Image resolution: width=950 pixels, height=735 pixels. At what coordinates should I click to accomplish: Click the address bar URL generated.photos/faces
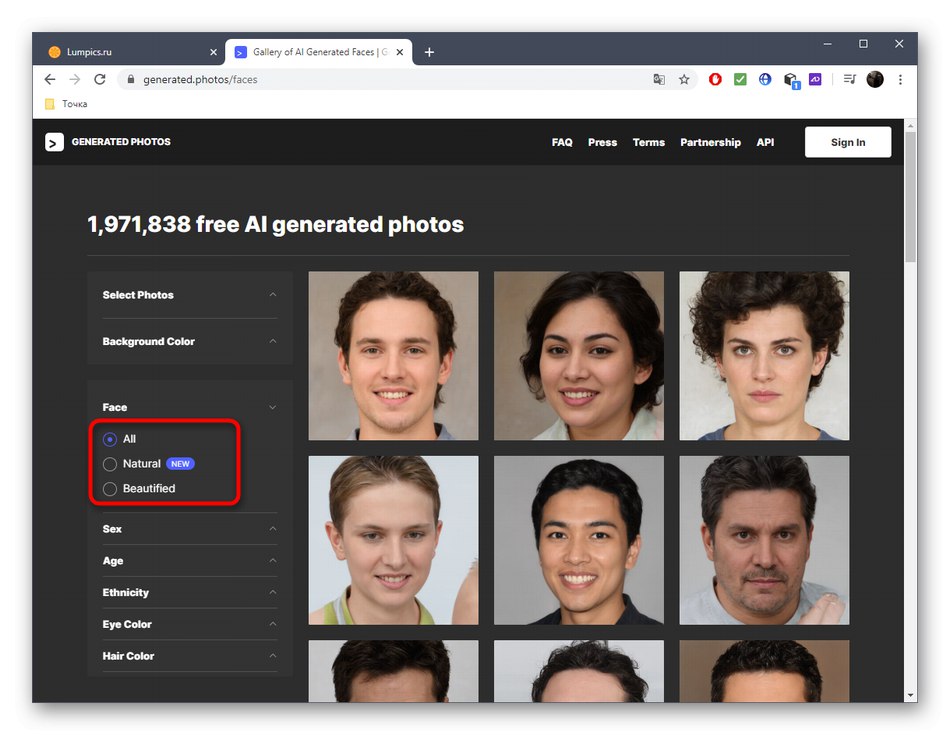pos(200,79)
